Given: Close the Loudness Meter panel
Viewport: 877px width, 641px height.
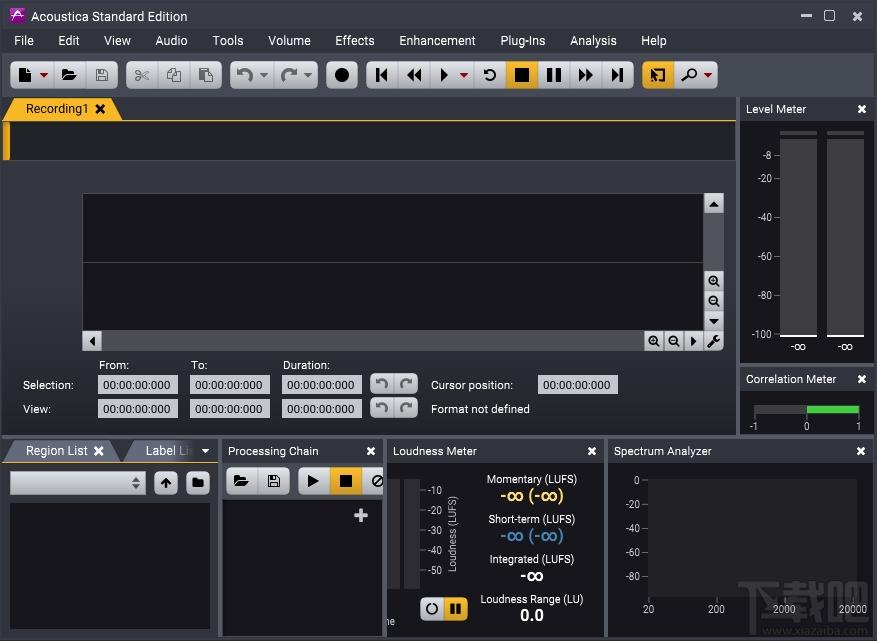Looking at the screenshot, I should pyautogui.click(x=592, y=451).
